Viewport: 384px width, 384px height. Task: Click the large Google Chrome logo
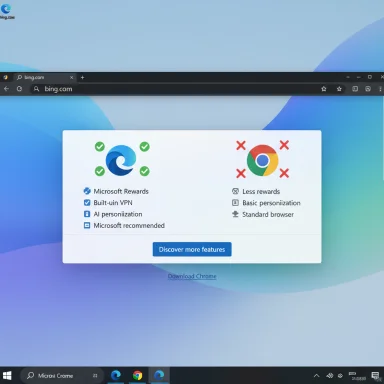click(x=263, y=160)
